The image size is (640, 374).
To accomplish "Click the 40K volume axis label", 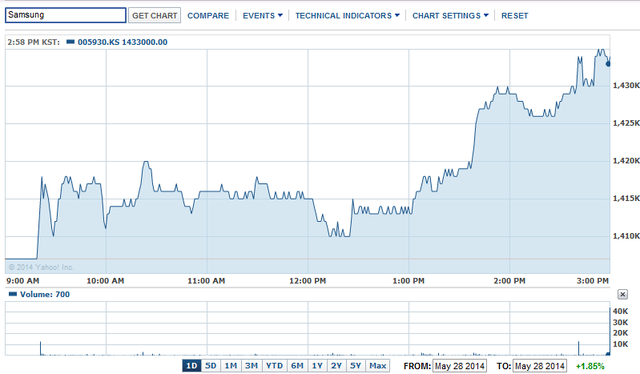I will coord(620,312).
